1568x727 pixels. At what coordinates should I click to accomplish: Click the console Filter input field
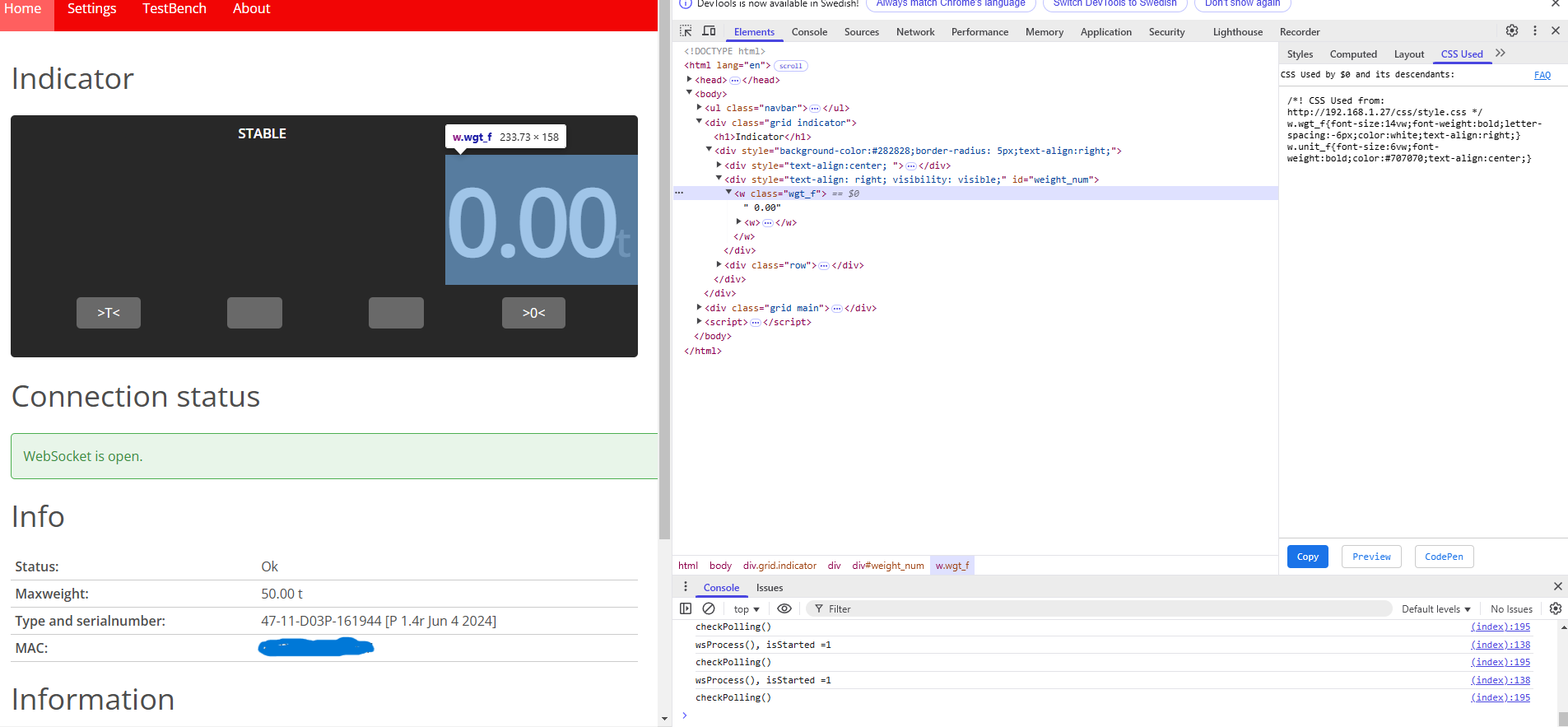tap(1103, 609)
